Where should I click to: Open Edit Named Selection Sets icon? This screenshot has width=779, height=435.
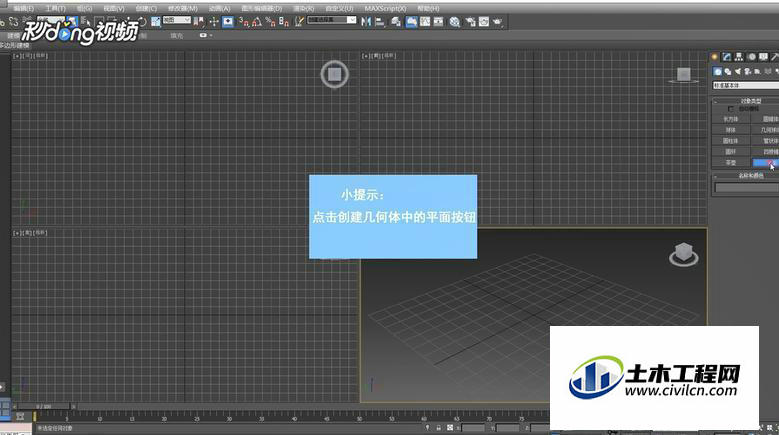(299, 21)
